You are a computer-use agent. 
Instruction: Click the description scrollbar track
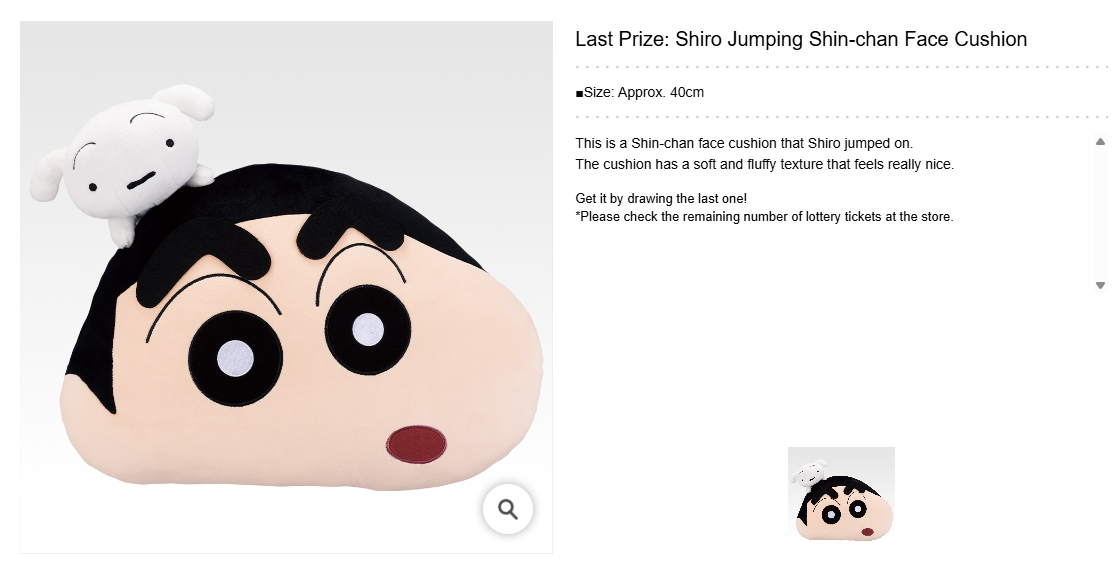1100,213
